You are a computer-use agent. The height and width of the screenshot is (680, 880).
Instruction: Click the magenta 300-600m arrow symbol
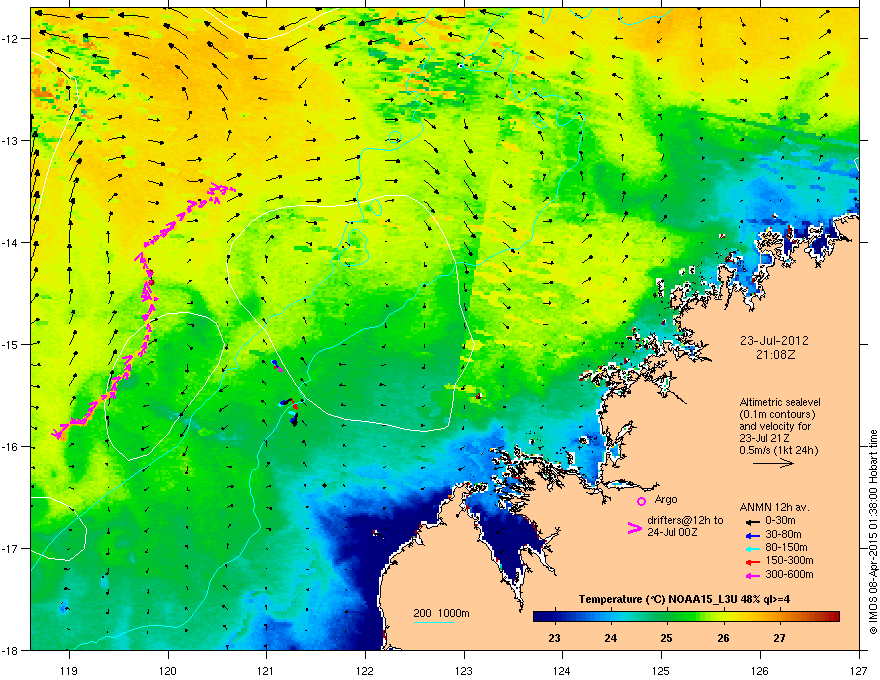753,575
